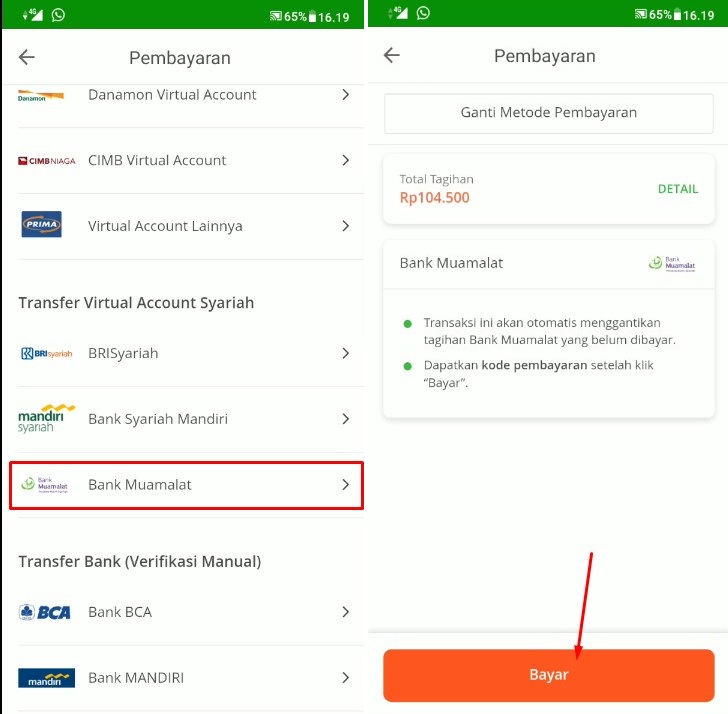Tap the Mandiri Syariah logo
This screenshot has height=714, width=728.
point(46,418)
